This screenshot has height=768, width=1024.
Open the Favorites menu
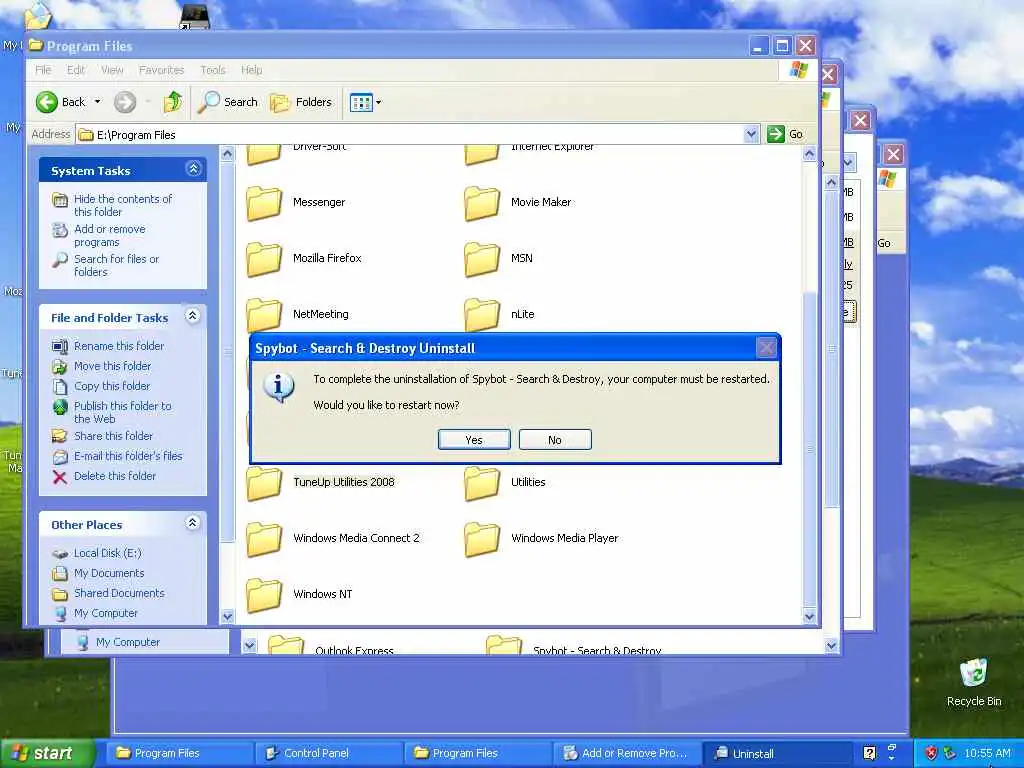[161, 70]
